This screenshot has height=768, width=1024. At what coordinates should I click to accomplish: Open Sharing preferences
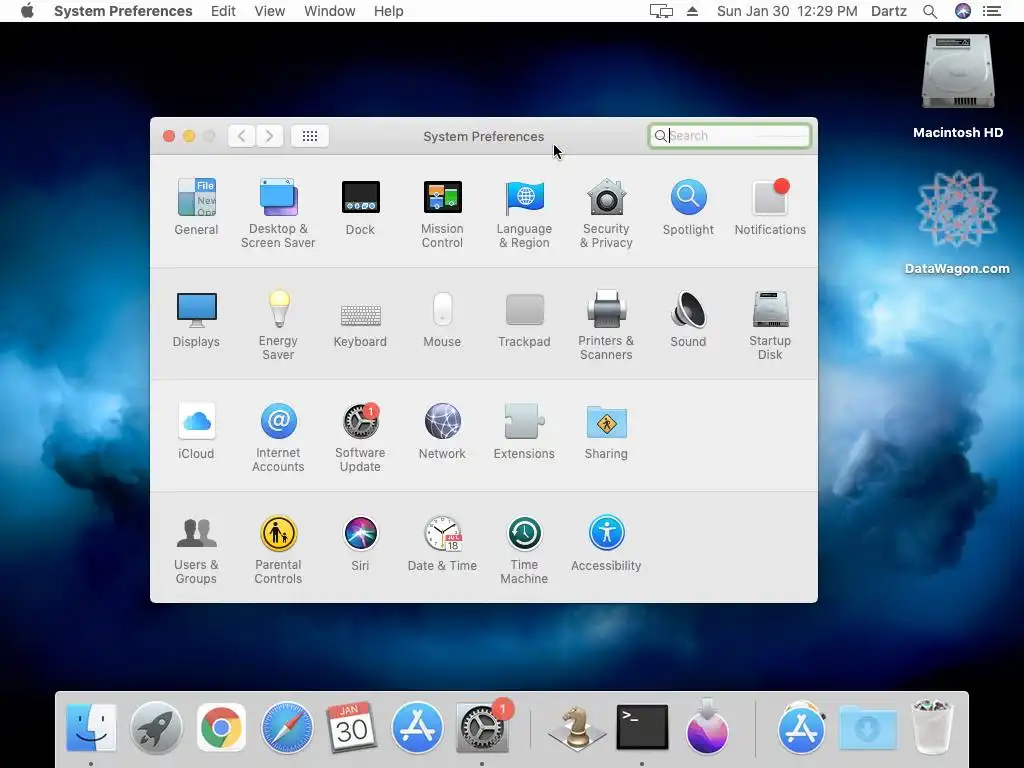606,431
